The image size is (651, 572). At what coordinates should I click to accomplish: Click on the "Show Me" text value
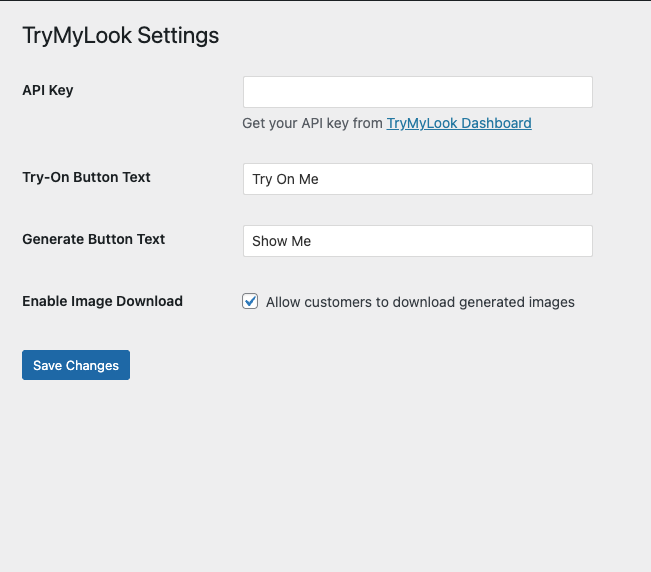281,241
